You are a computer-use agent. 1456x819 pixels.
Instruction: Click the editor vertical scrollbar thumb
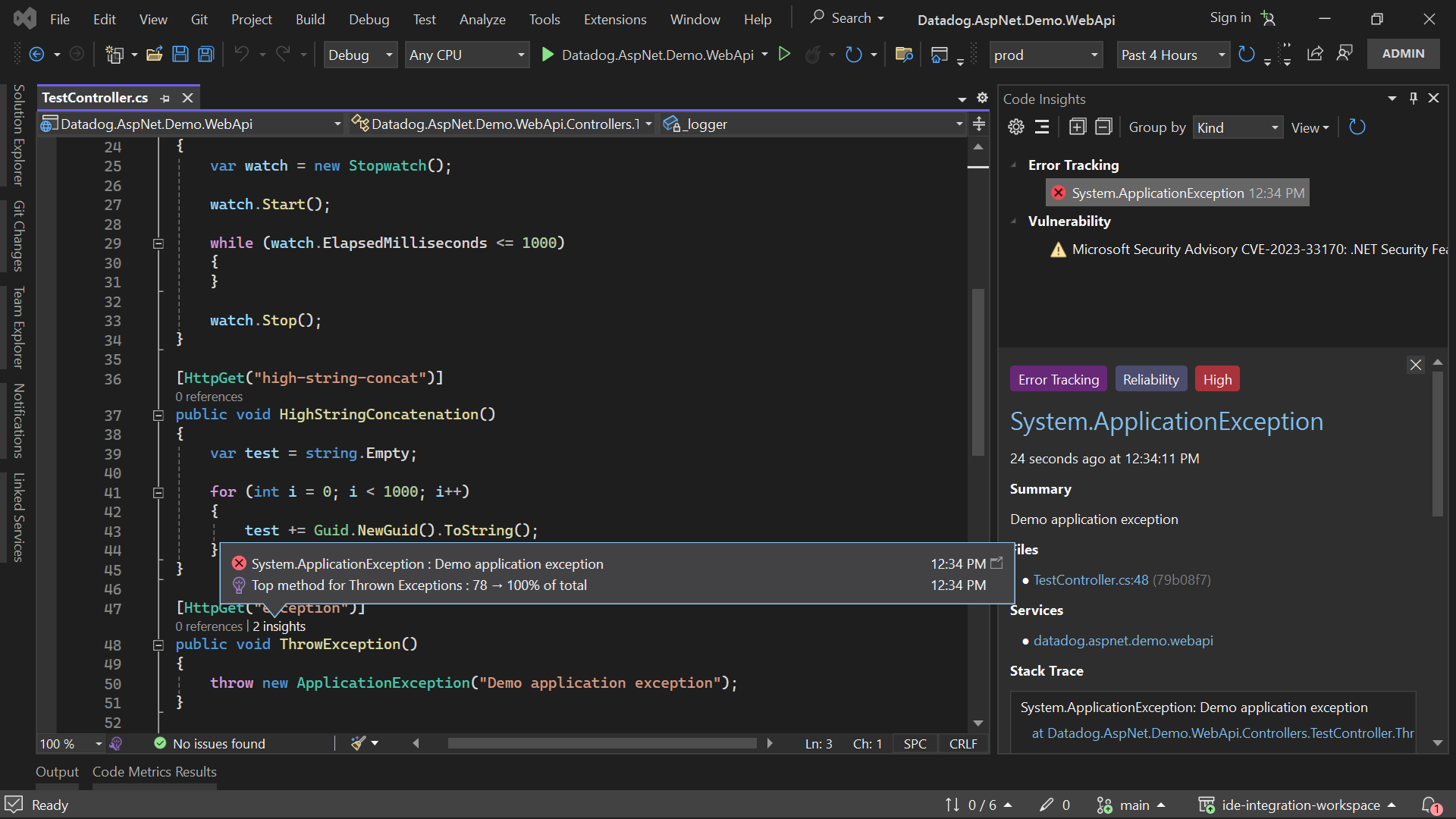978,372
